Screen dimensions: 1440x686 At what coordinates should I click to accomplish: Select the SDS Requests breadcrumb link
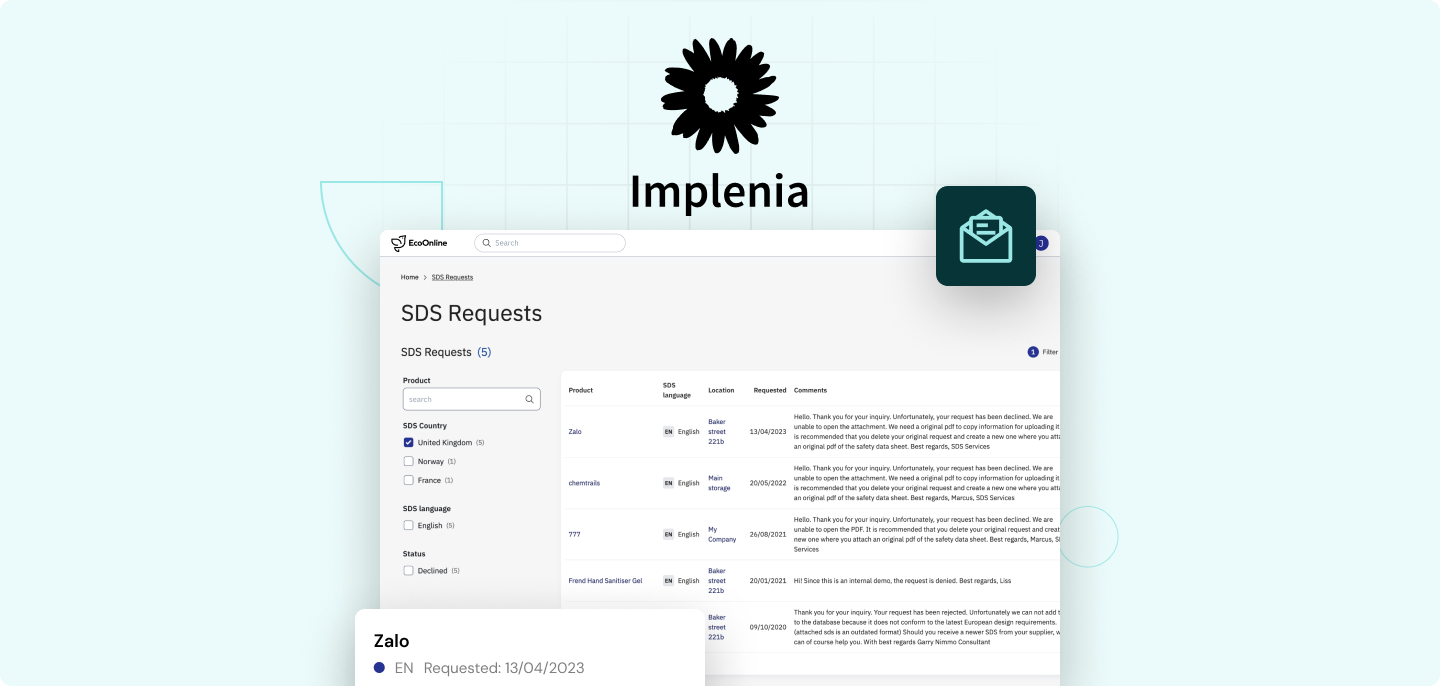click(x=452, y=277)
